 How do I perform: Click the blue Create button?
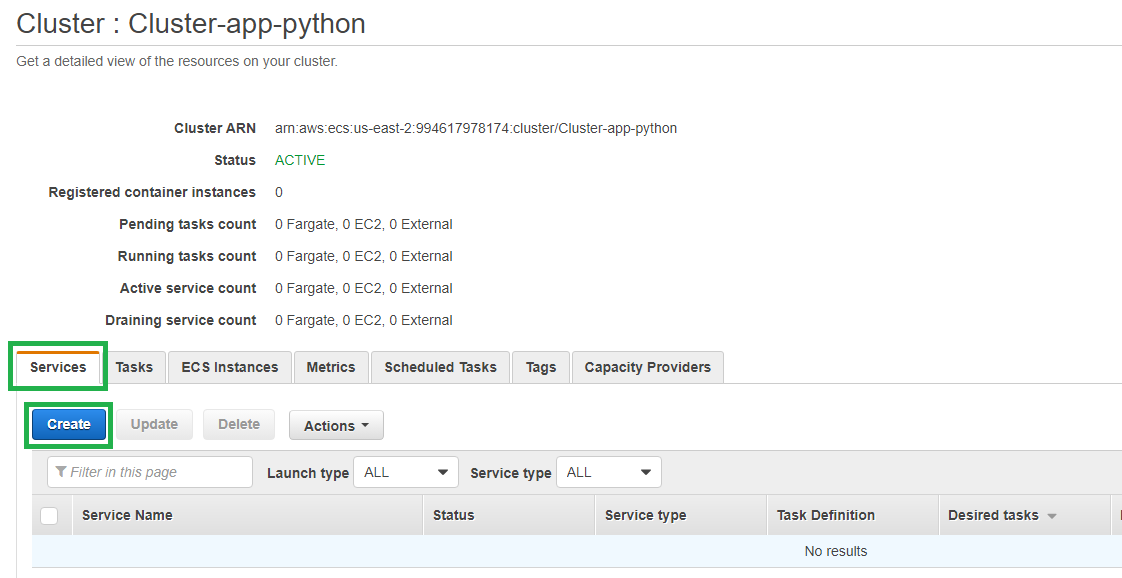69,424
